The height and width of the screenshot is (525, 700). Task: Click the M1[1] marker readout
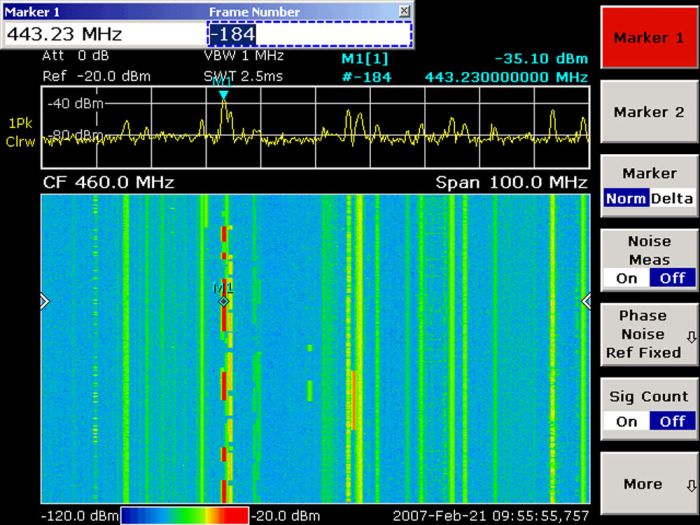point(365,59)
